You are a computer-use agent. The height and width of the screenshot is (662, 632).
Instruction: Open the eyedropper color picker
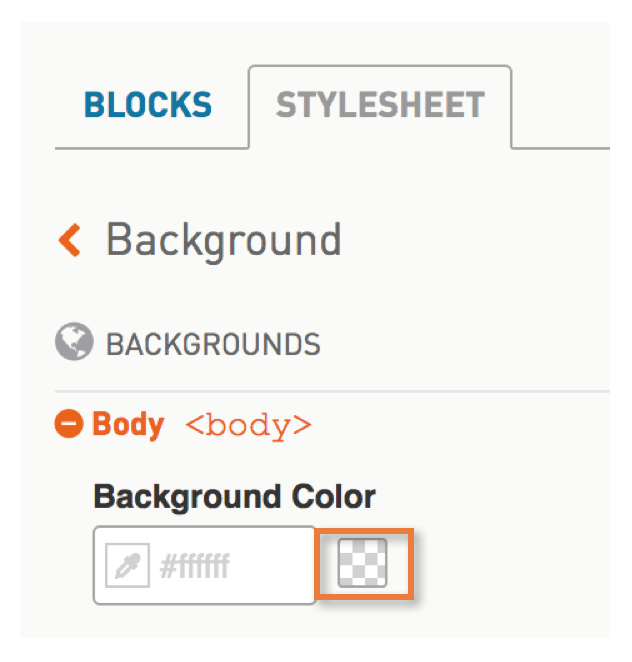[127, 565]
